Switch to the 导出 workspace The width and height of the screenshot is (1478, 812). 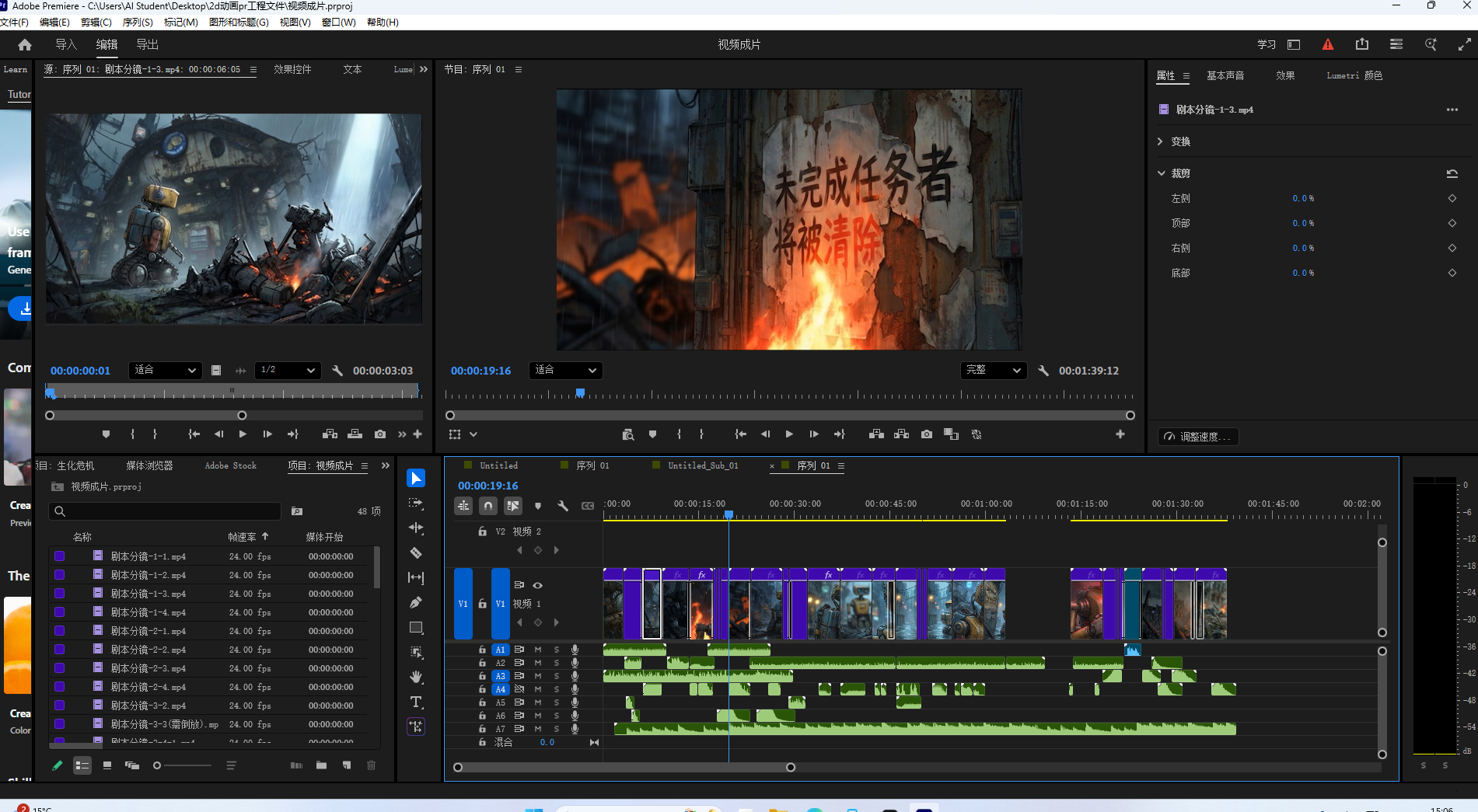click(147, 45)
